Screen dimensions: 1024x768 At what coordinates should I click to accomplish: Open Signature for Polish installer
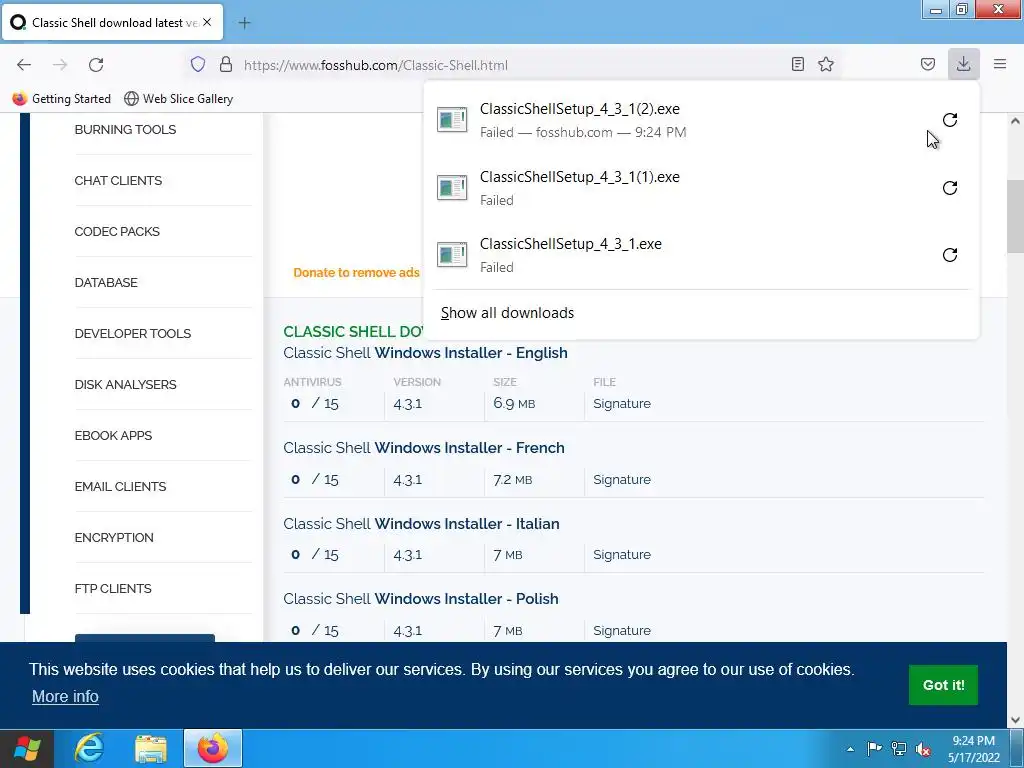(622, 630)
